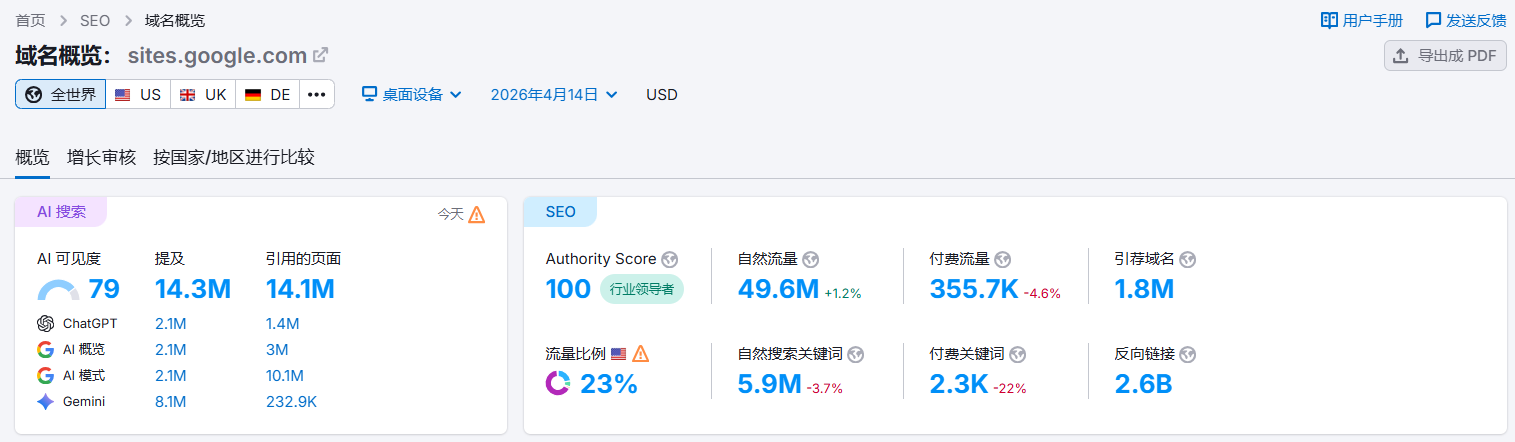Open more countries ellipsis menu
This screenshot has height=442, width=1515.
pos(317,94)
